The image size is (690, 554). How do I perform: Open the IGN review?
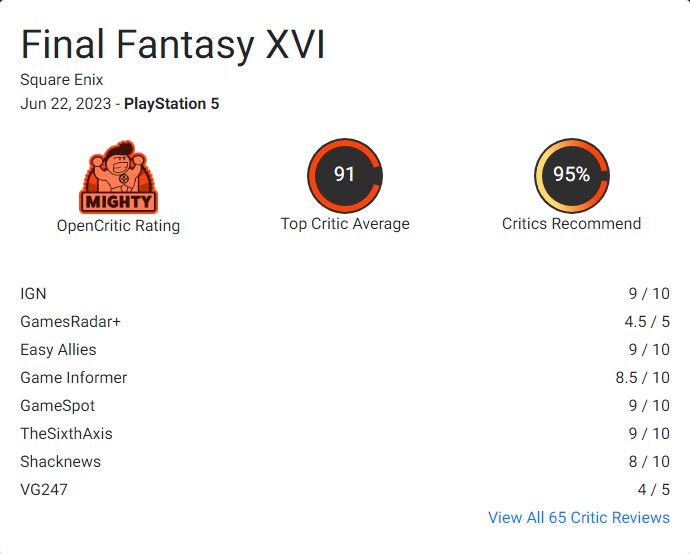click(x=33, y=293)
